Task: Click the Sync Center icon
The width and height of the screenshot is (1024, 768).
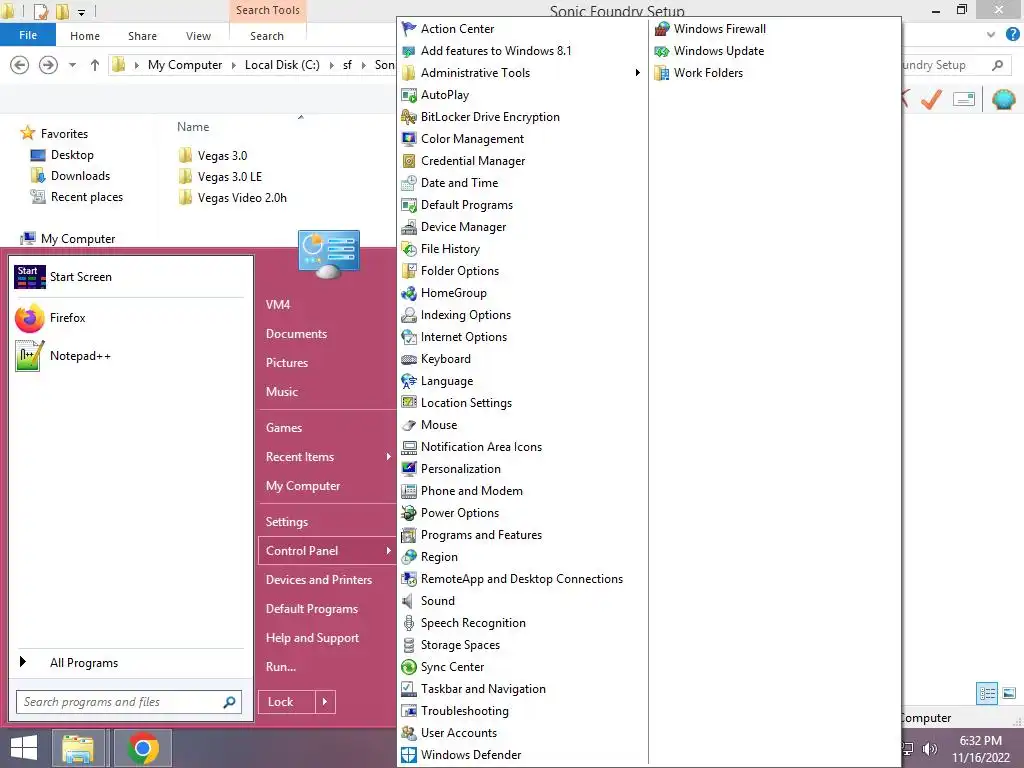Action: 409,667
